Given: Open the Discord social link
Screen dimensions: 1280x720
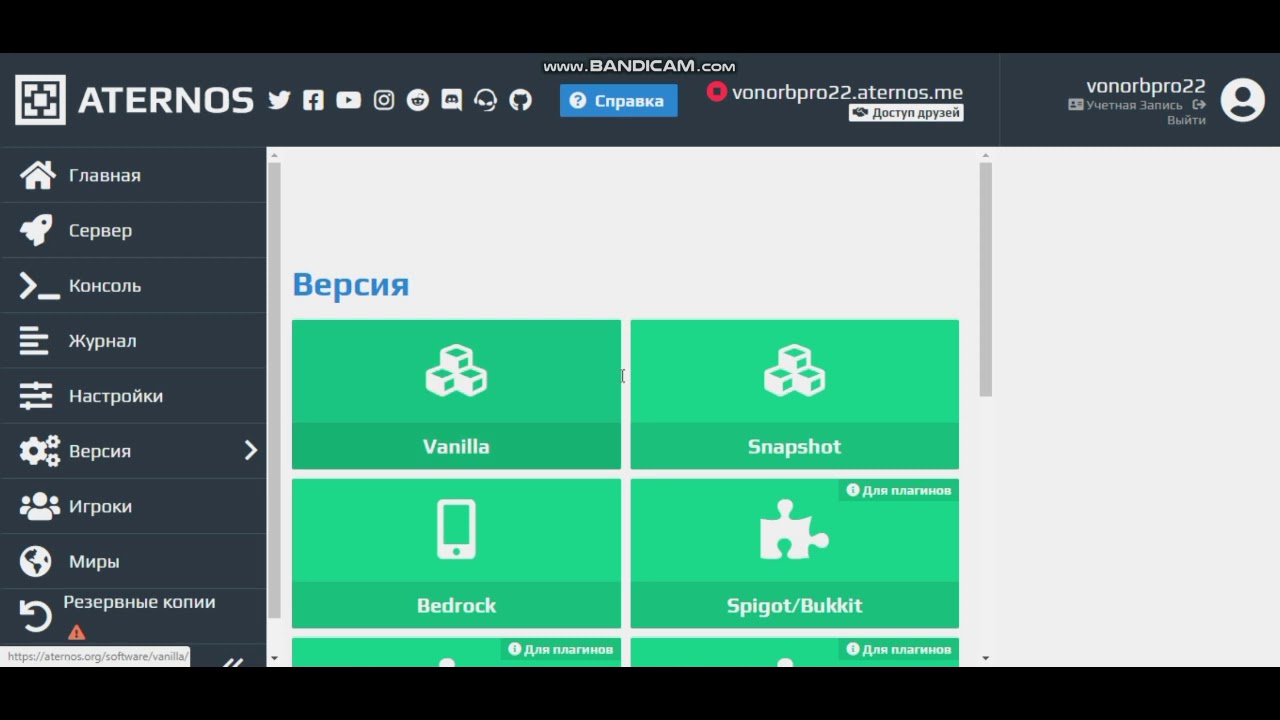Looking at the screenshot, I should coord(451,100).
